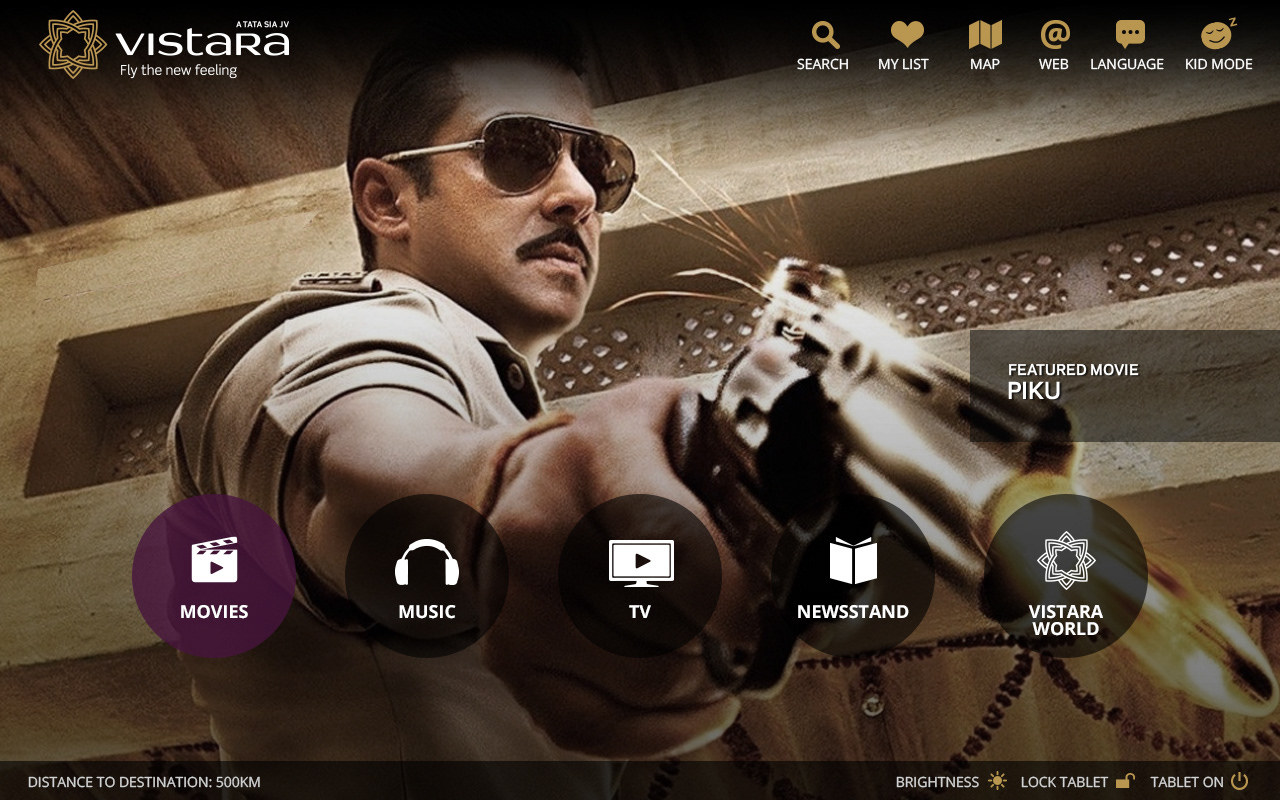Open My List heart icon
The width and height of the screenshot is (1280, 800).
[906, 35]
